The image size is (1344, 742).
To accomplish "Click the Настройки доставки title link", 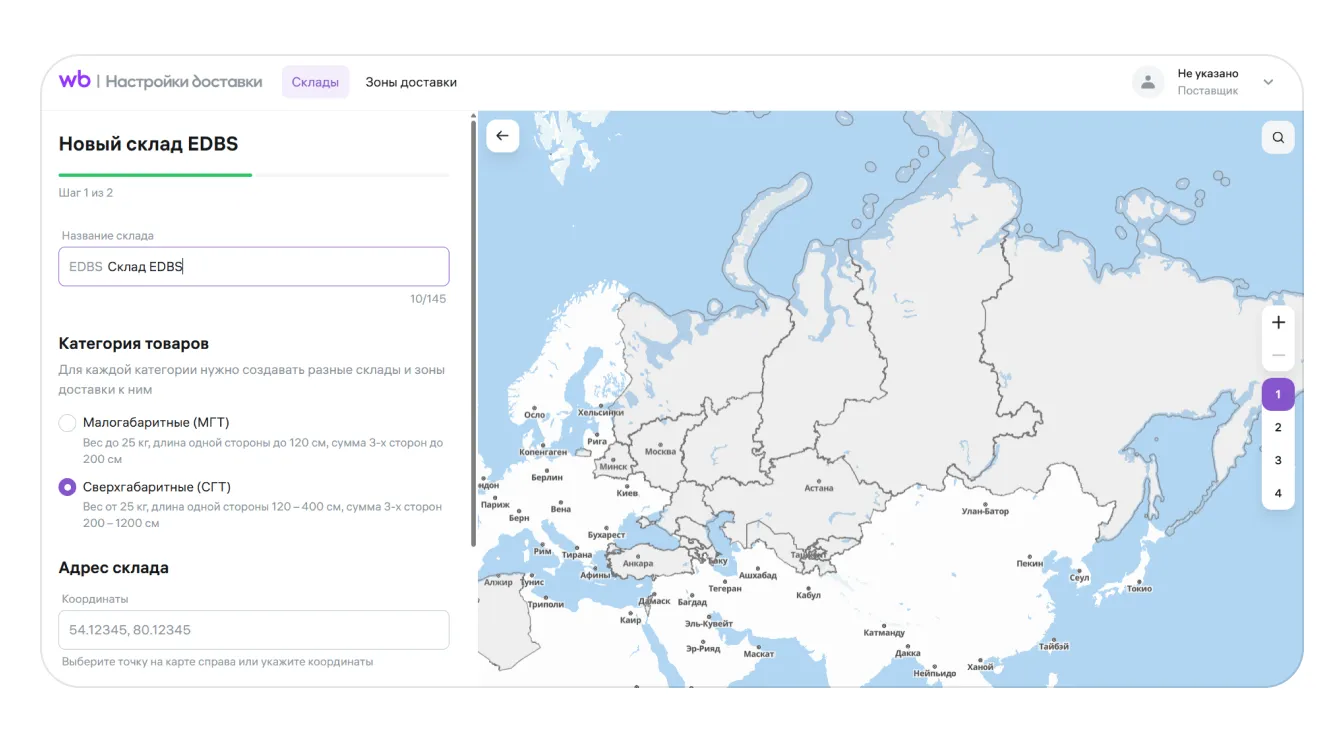I will (x=184, y=82).
